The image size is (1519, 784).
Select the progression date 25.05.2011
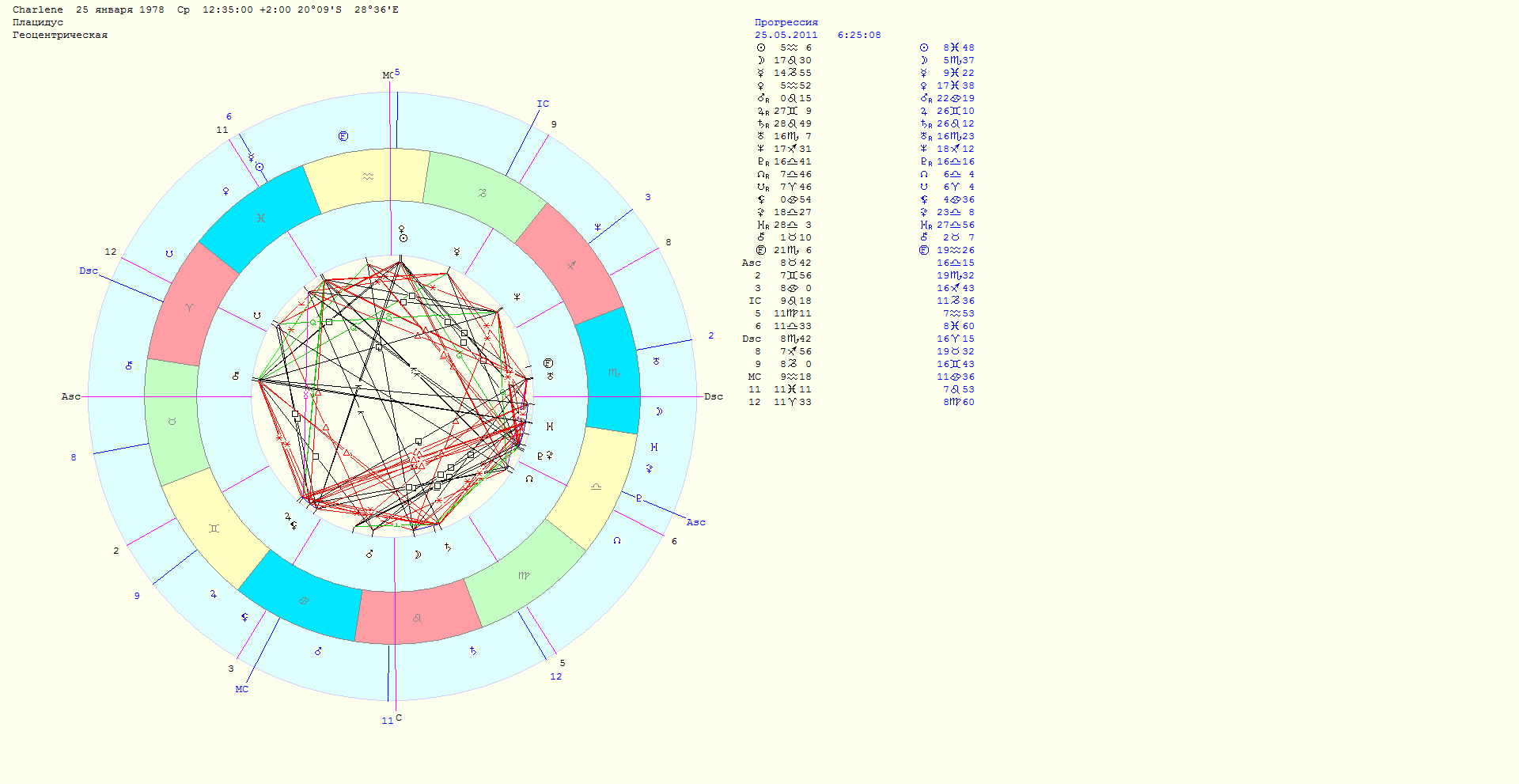[x=786, y=35]
